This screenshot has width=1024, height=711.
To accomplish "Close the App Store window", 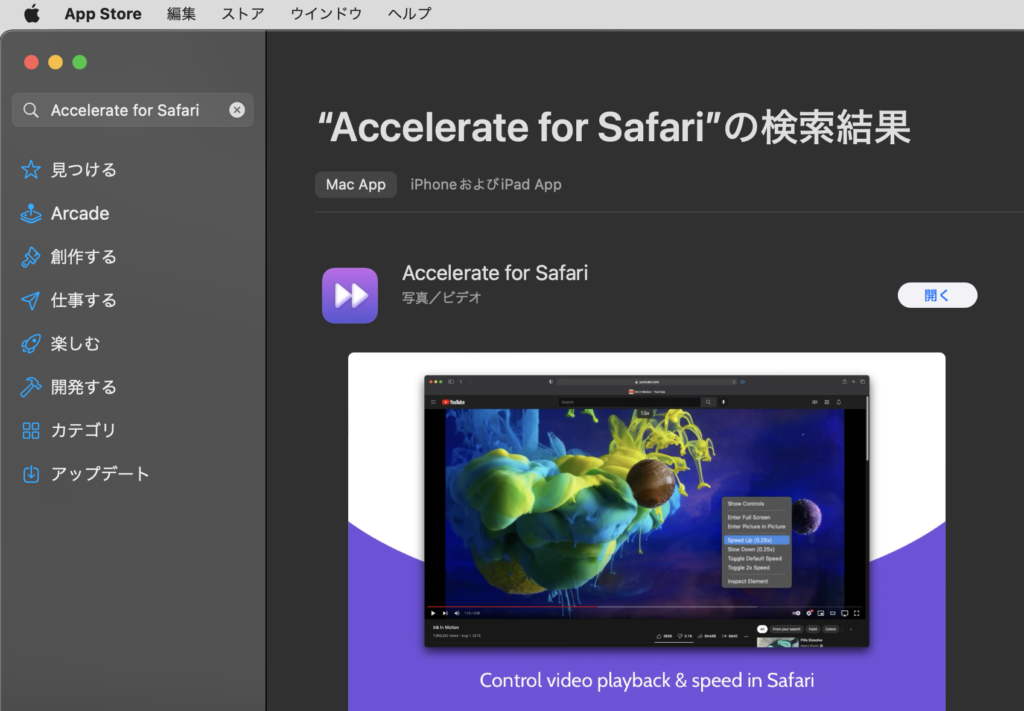I will coord(31,62).
